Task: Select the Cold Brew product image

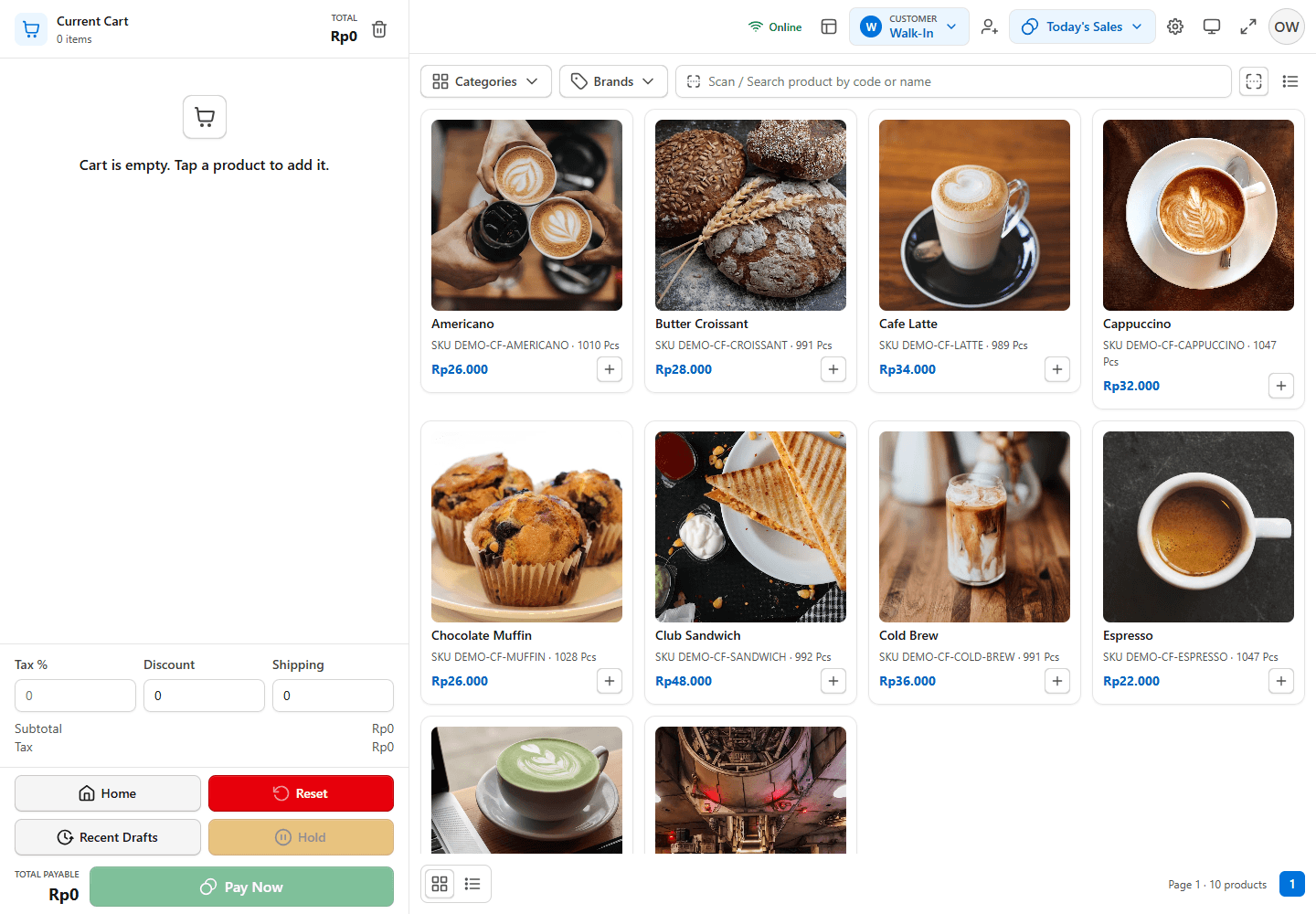Action: tap(974, 526)
